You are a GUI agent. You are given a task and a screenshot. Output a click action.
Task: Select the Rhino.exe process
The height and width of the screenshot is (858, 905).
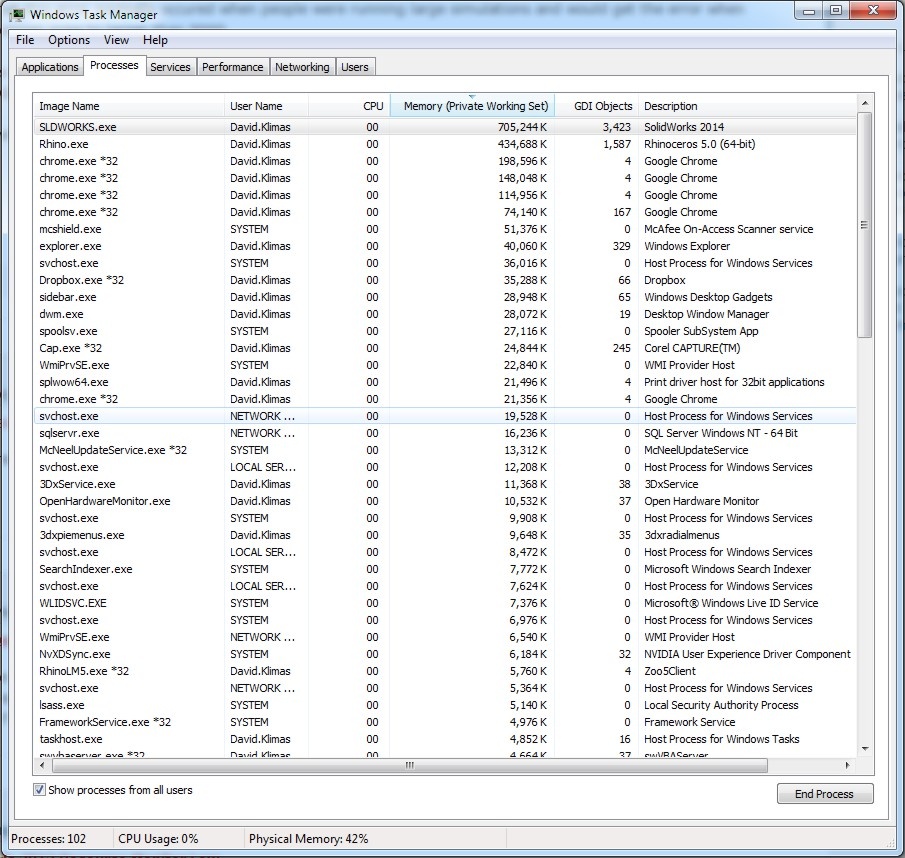tap(445, 144)
